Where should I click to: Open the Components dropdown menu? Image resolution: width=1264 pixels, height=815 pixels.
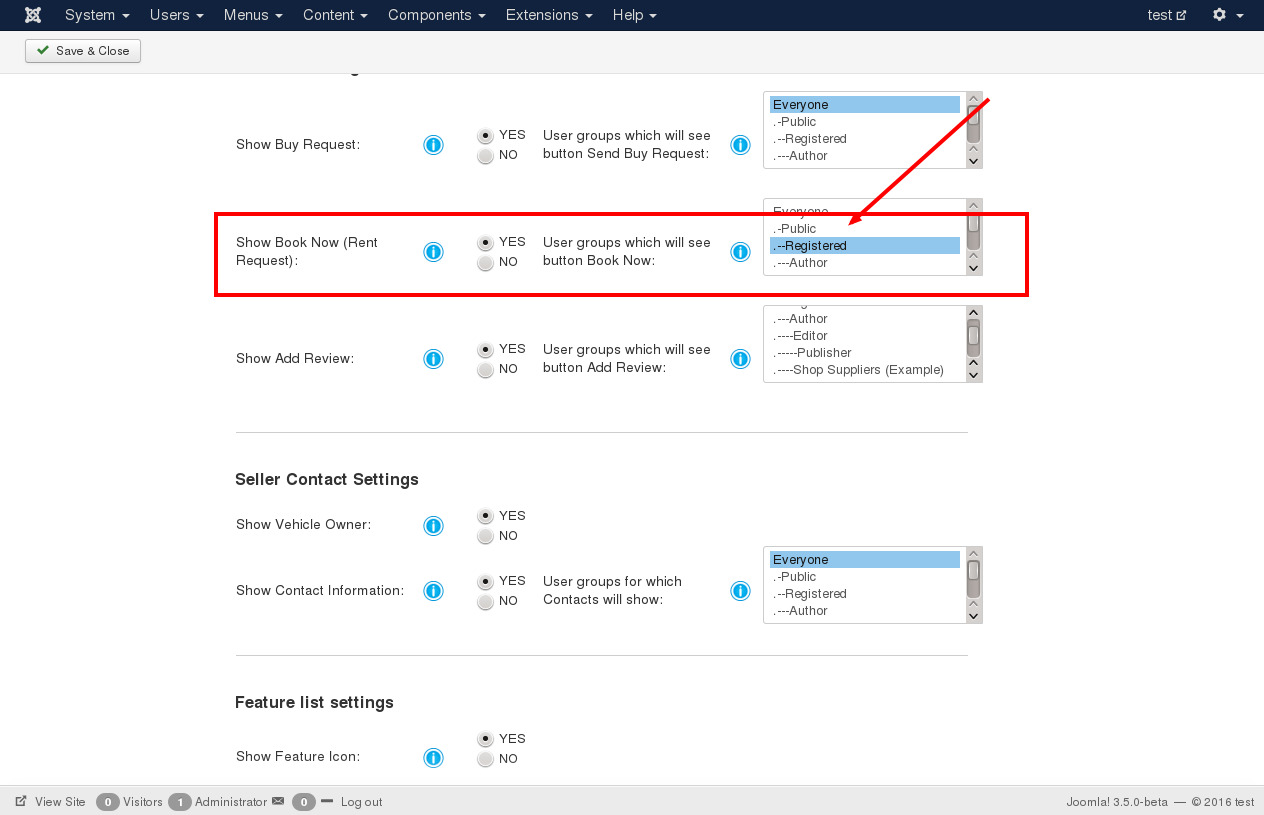(436, 15)
